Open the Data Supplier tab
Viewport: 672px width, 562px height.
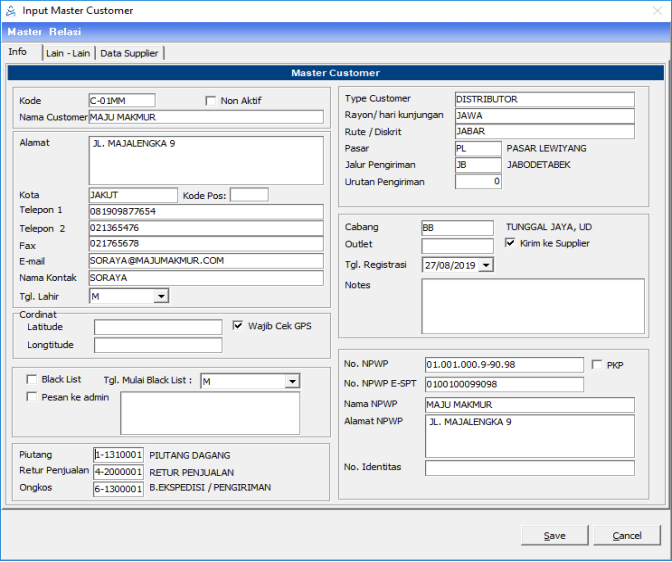click(129, 53)
